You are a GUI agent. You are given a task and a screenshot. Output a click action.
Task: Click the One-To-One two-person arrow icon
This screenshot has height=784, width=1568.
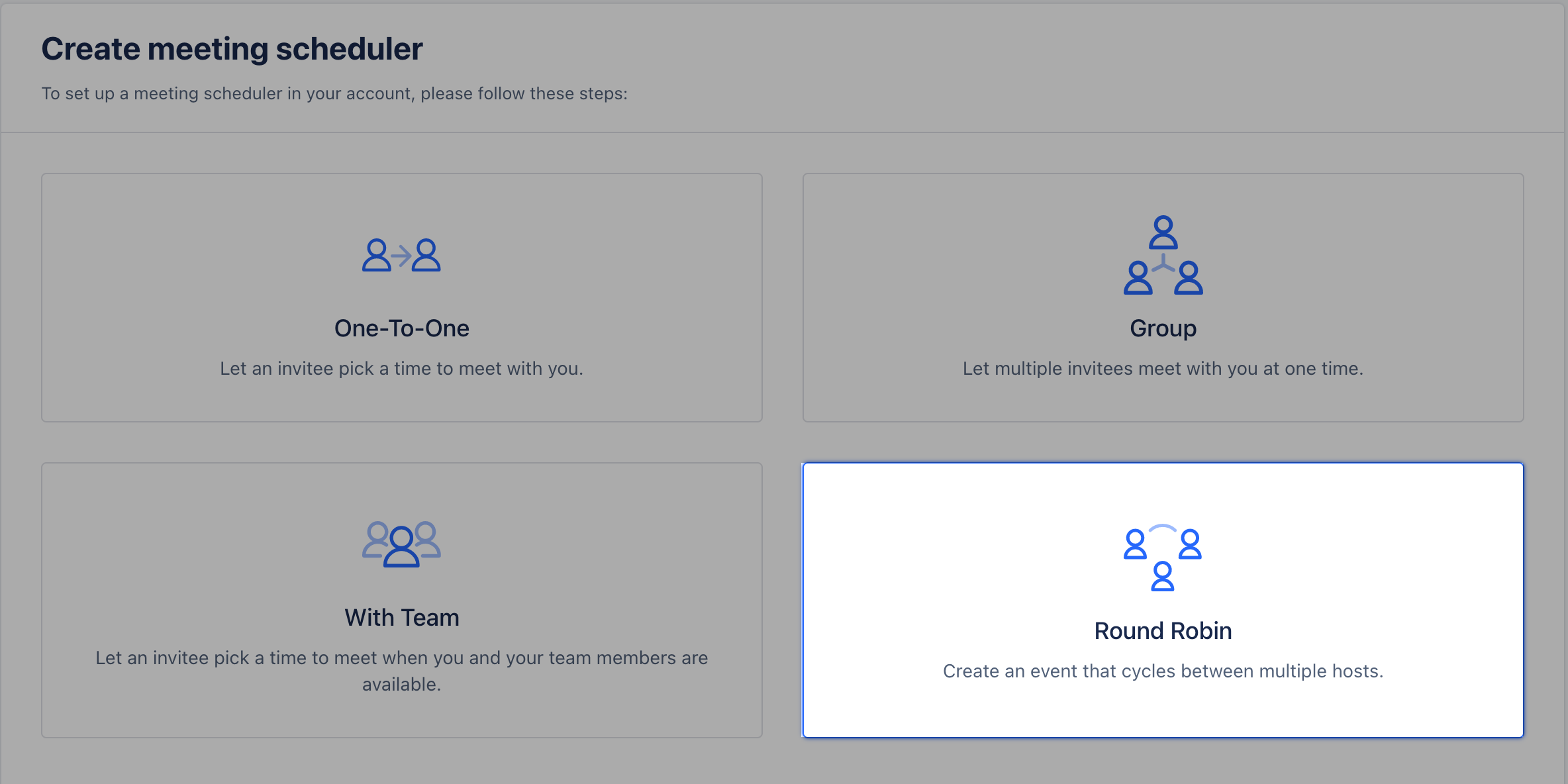tap(401, 255)
